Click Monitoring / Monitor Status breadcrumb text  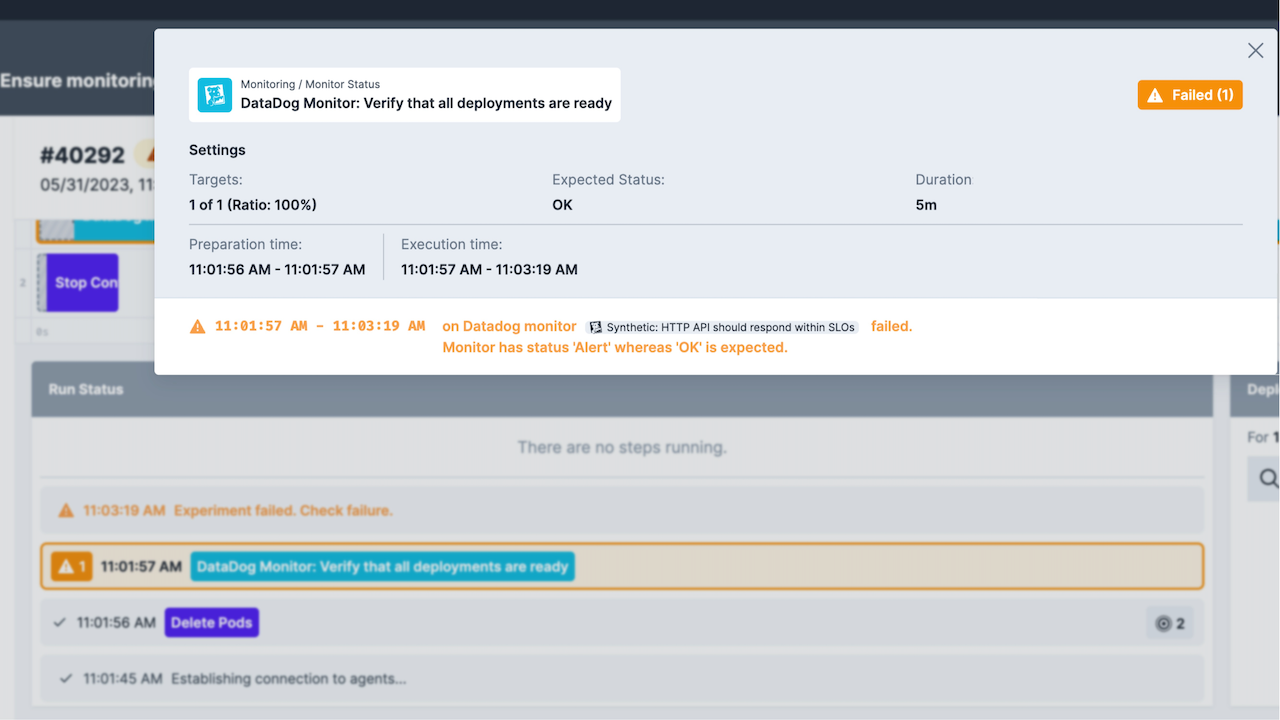coord(310,84)
